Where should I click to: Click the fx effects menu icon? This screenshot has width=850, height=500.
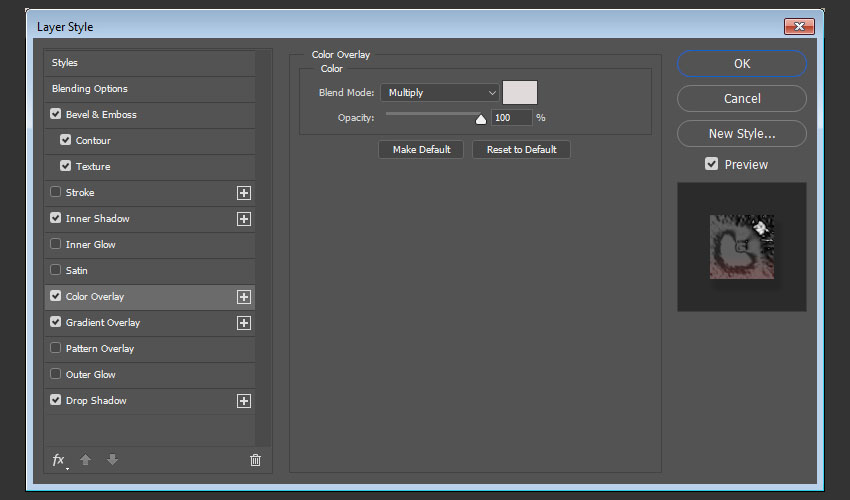click(59, 460)
